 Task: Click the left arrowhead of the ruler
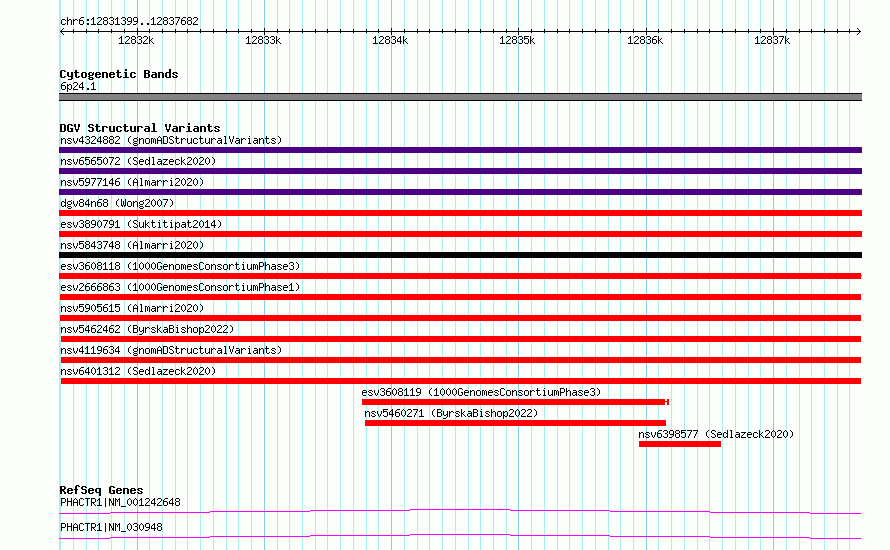coord(62,32)
